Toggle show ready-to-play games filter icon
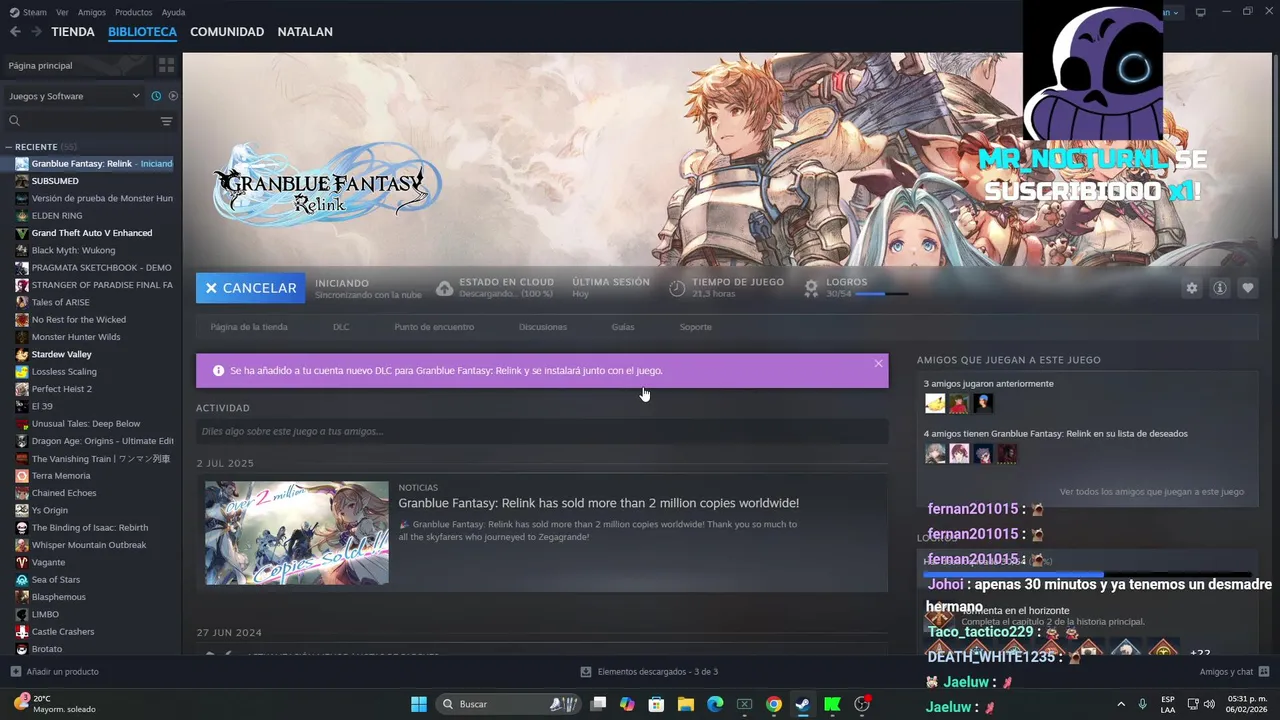The width and height of the screenshot is (1280, 720). tap(173, 96)
